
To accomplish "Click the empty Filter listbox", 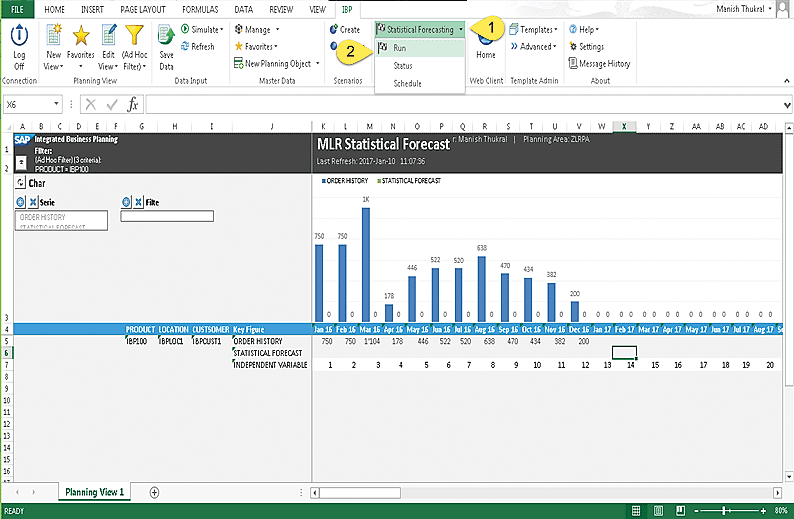I will (x=167, y=216).
